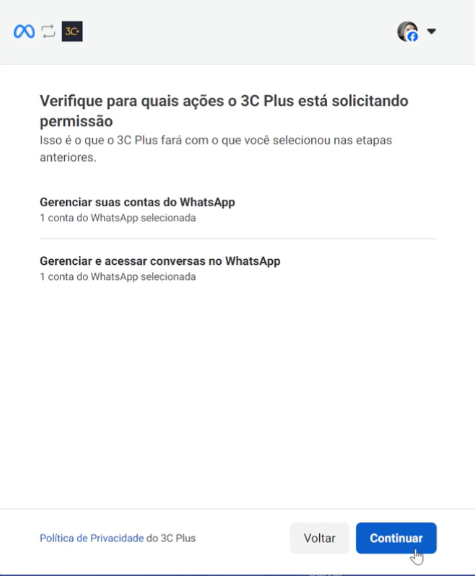475x576 pixels.
Task: Click the empty area below permissions
Action: 237,395
